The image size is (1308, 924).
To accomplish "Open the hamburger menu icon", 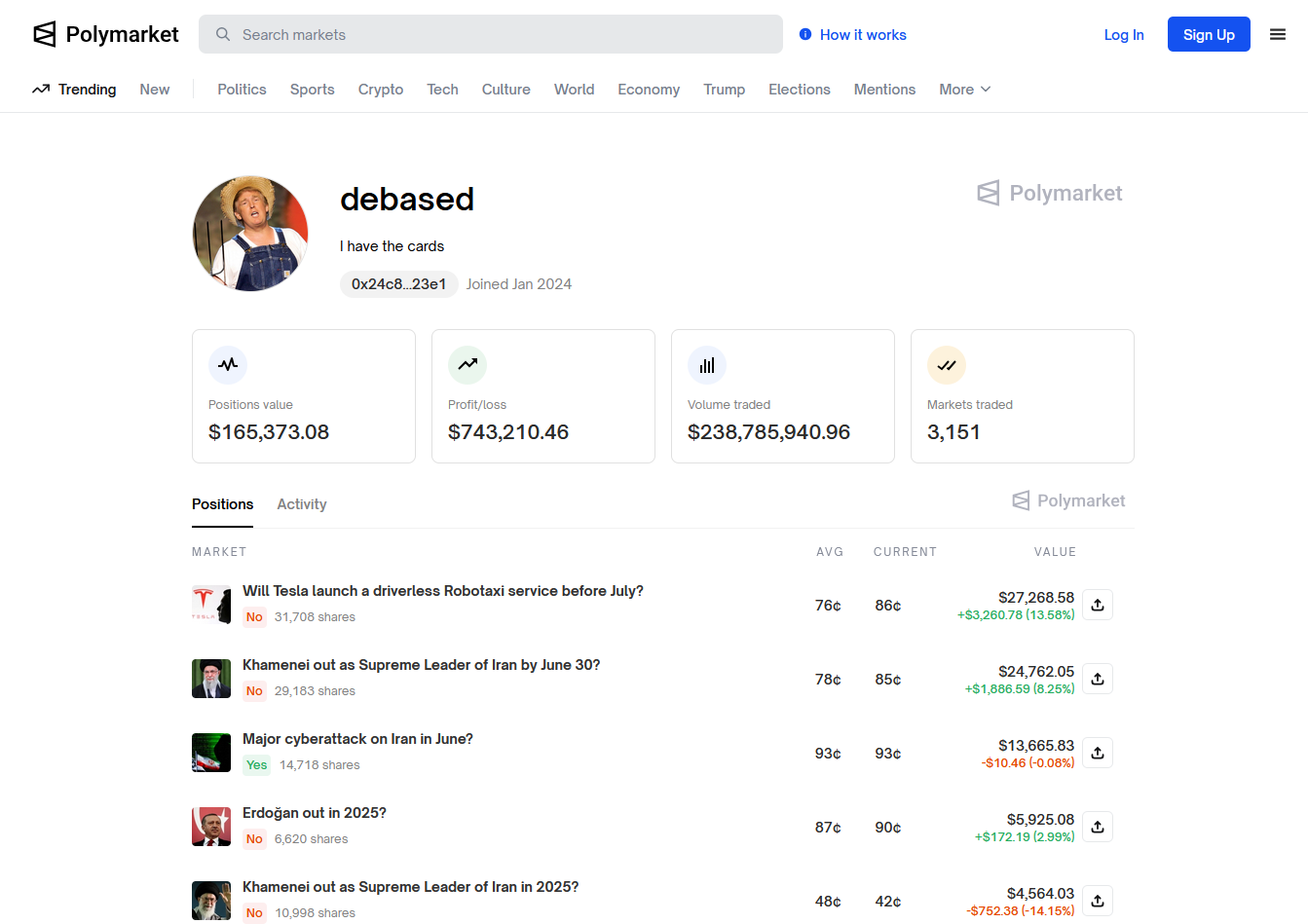I will click(x=1278, y=34).
